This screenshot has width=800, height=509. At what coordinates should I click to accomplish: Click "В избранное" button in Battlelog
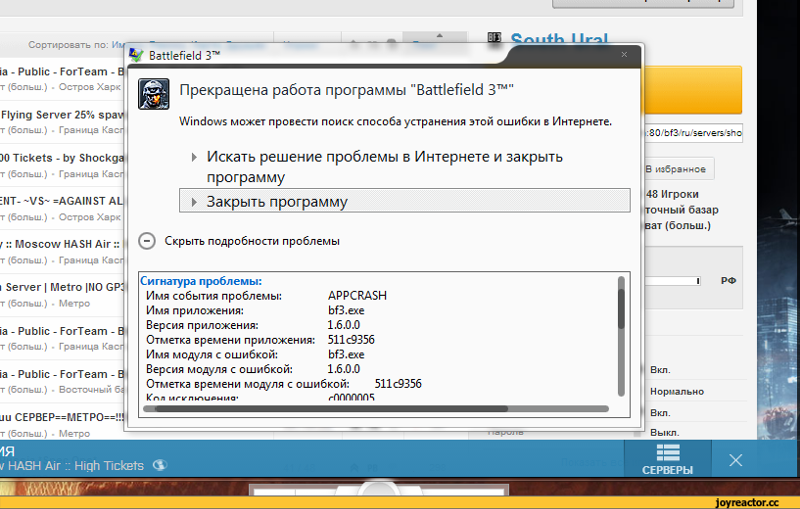tap(678, 169)
